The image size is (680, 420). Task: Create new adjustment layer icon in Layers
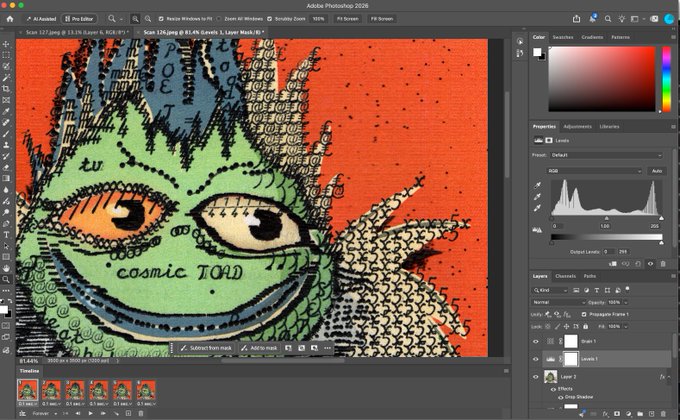pyautogui.click(x=628, y=414)
